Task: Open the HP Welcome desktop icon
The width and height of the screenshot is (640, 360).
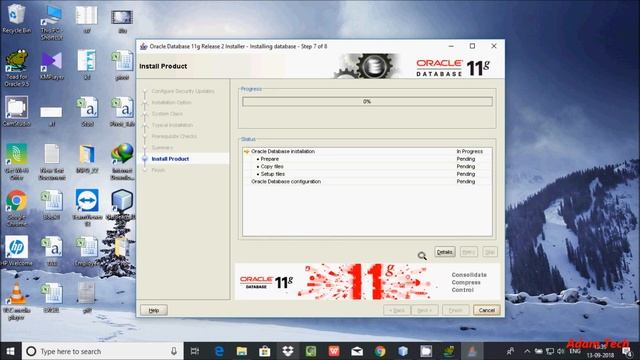Action: coord(17,251)
